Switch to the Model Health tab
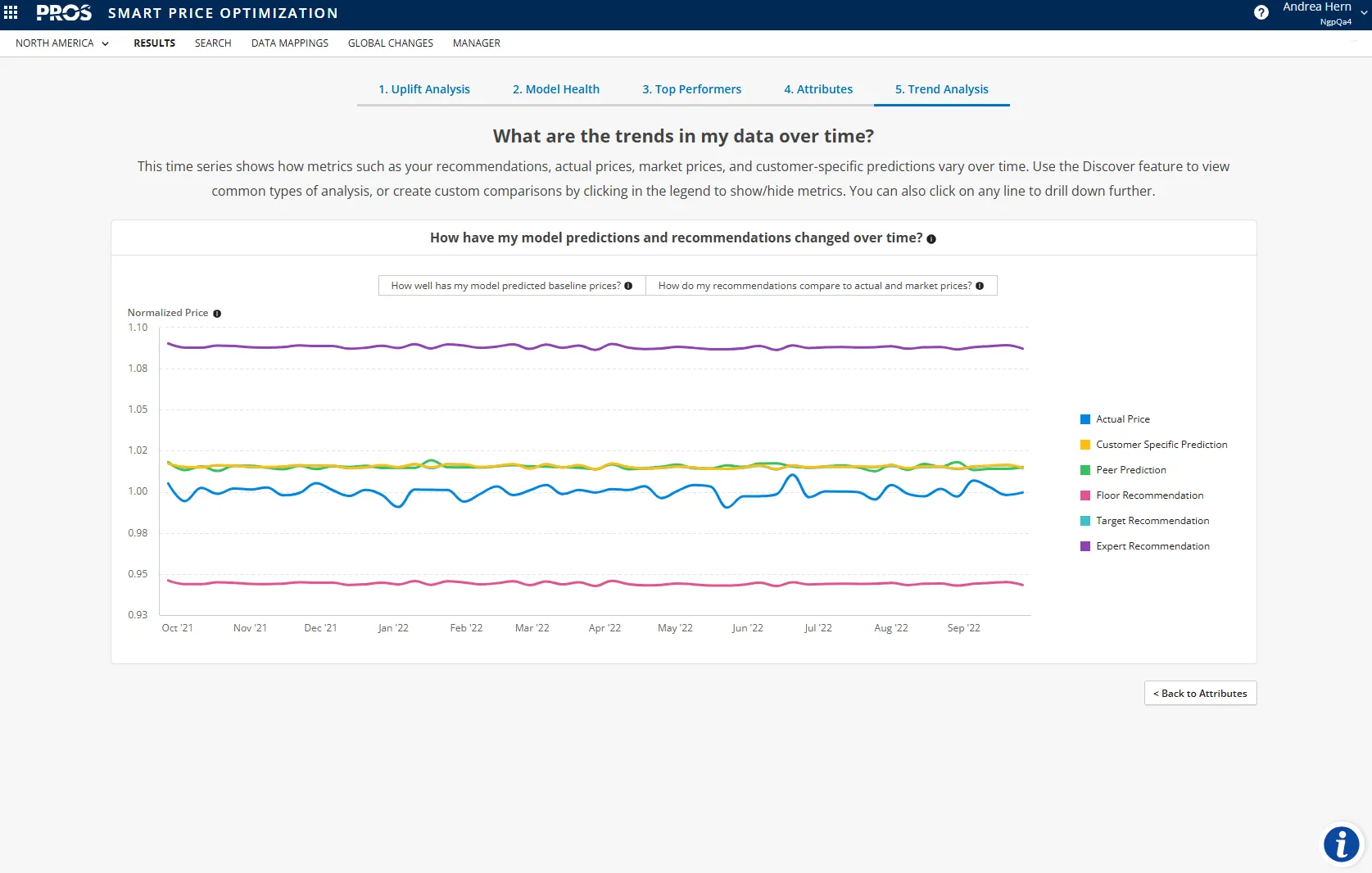 556,89
